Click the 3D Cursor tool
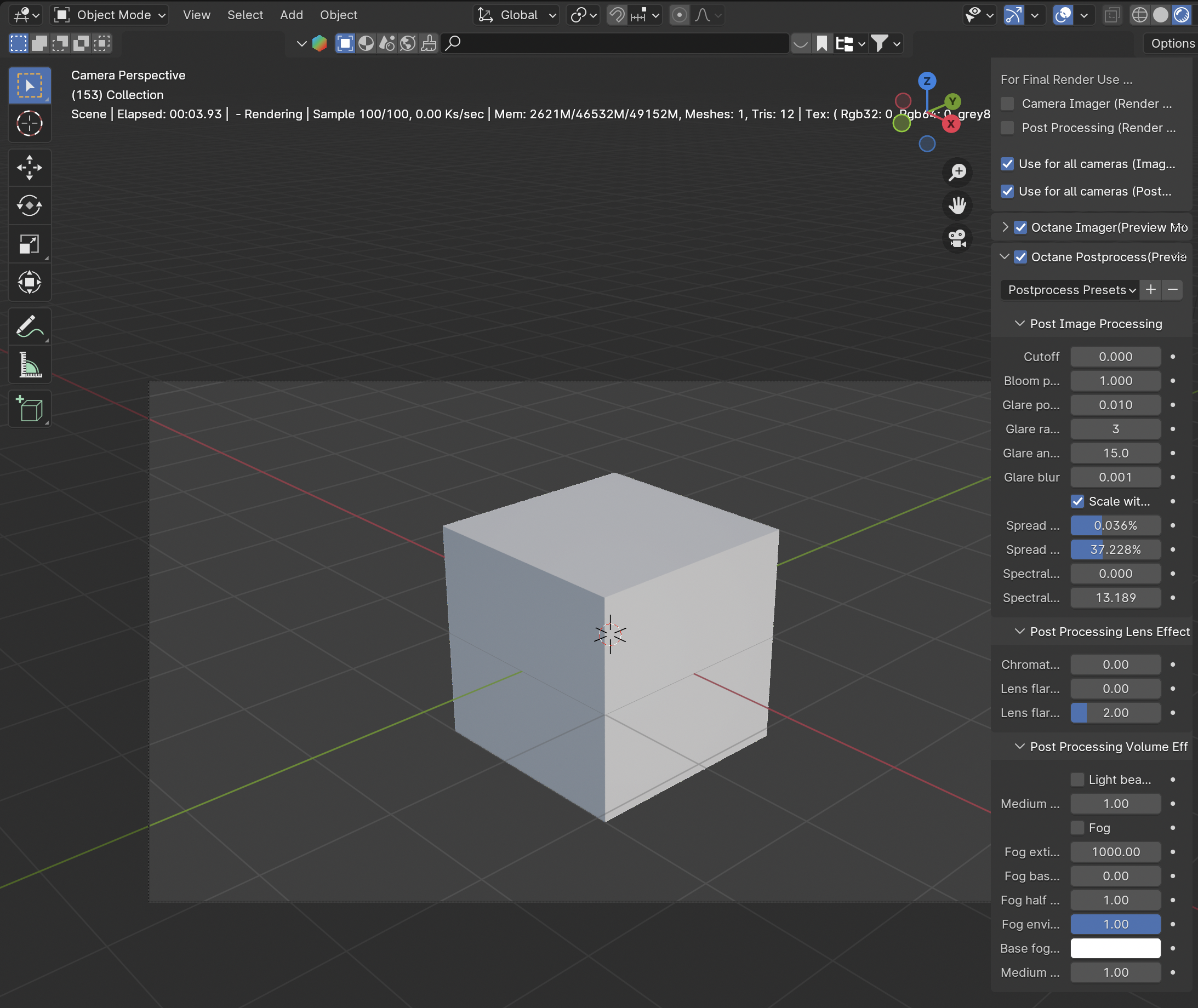The height and width of the screenshot is (1008, 1198). pyautogui.click(x=29, y=123)
